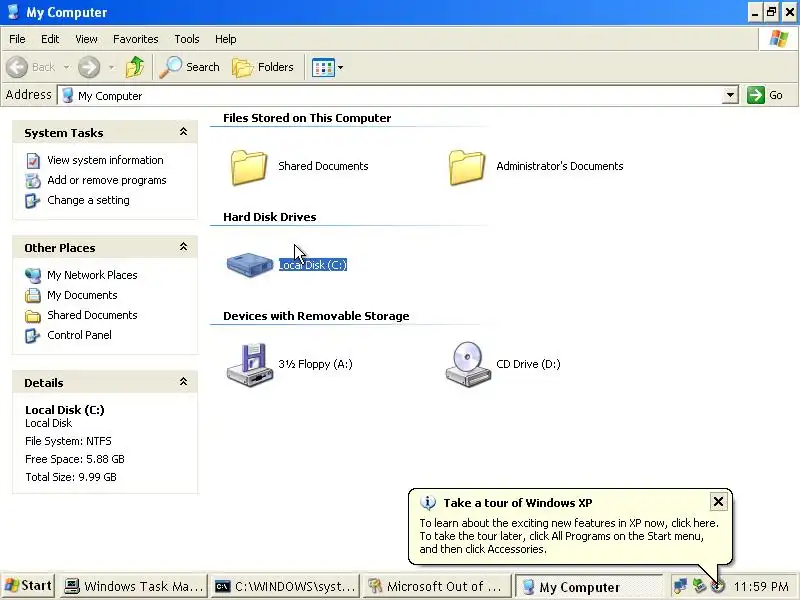Go up one folder level icon
This screenshot has height=600, width=800.
(x=135, y=67)
